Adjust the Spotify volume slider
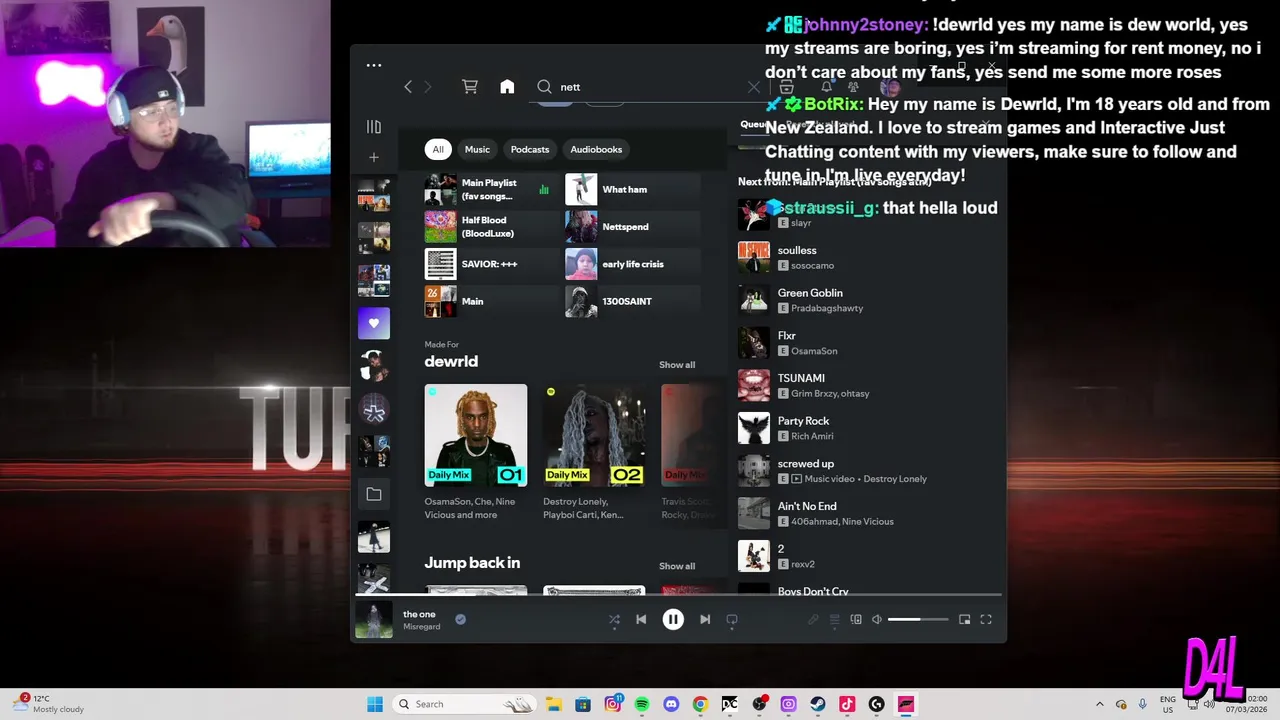Screen dimensions: 1280x720 pyautogui.click(x=918, y=620)
